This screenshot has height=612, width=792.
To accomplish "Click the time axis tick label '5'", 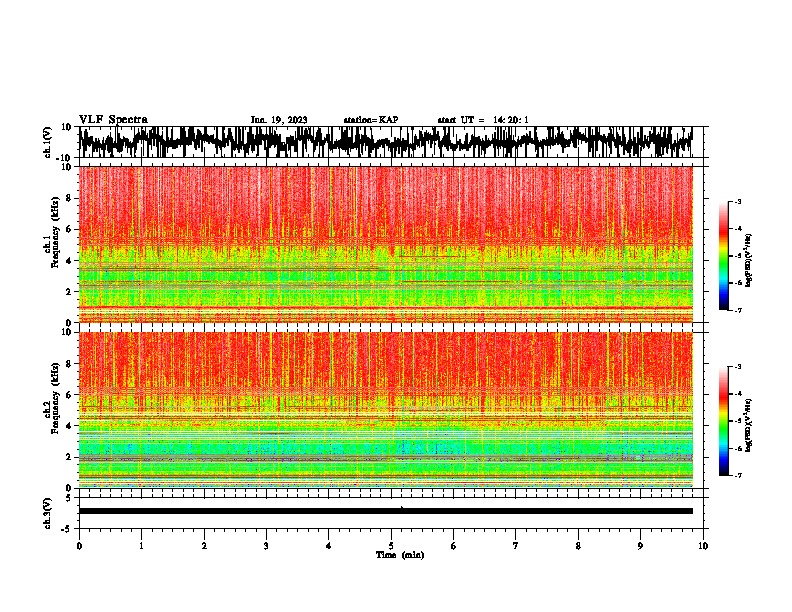I will pos(391,546).
